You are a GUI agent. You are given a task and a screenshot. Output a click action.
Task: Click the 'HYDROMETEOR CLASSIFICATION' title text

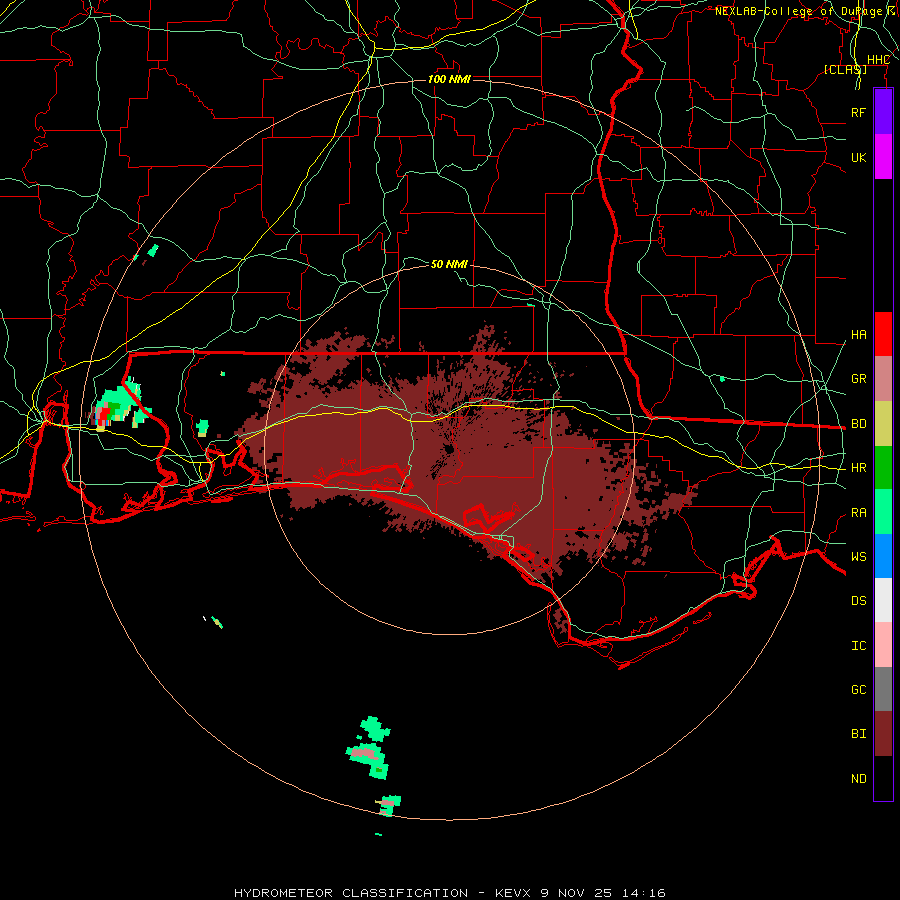coord(351,893)
